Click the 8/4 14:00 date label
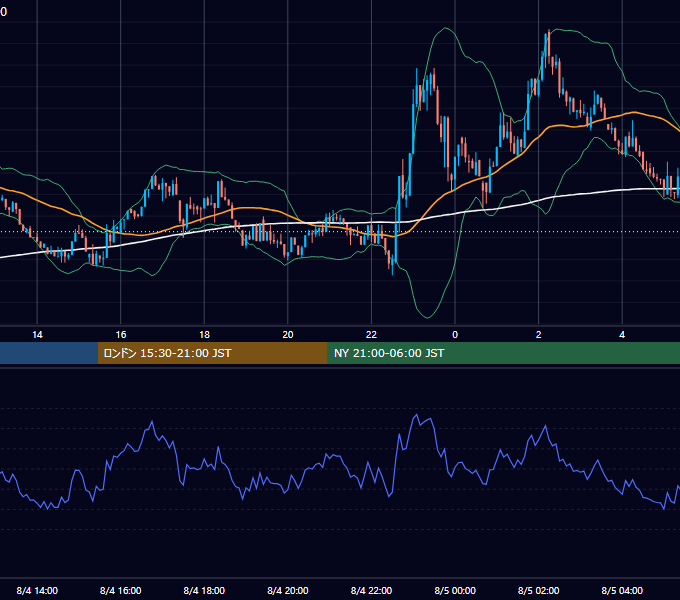This screenshot has width=680, height=600. pos(37,590)
